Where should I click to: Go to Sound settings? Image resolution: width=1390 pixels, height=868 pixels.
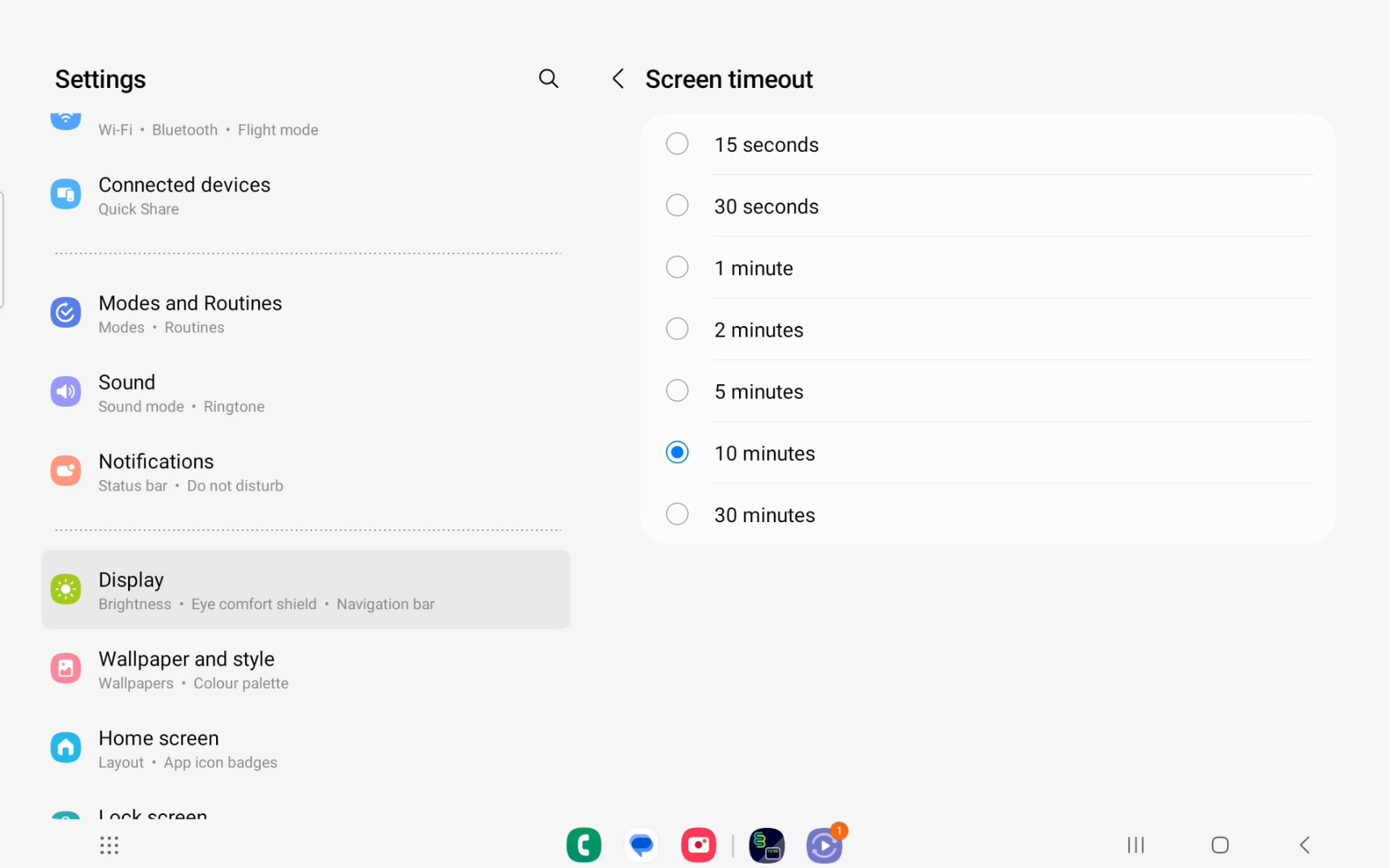(x=127, y=393)
